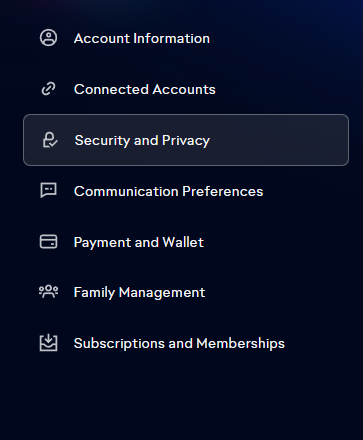Image resolution: width=363 pixels, height=440 pixels.
Task: Click the credit card Payment icon
Action: [48, 242]
